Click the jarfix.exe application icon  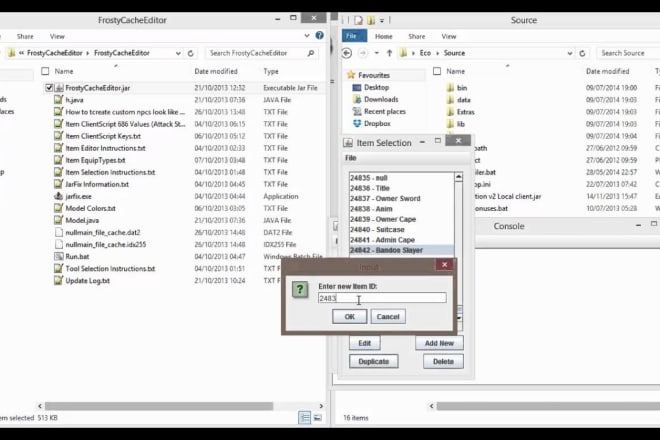point(59,196)
